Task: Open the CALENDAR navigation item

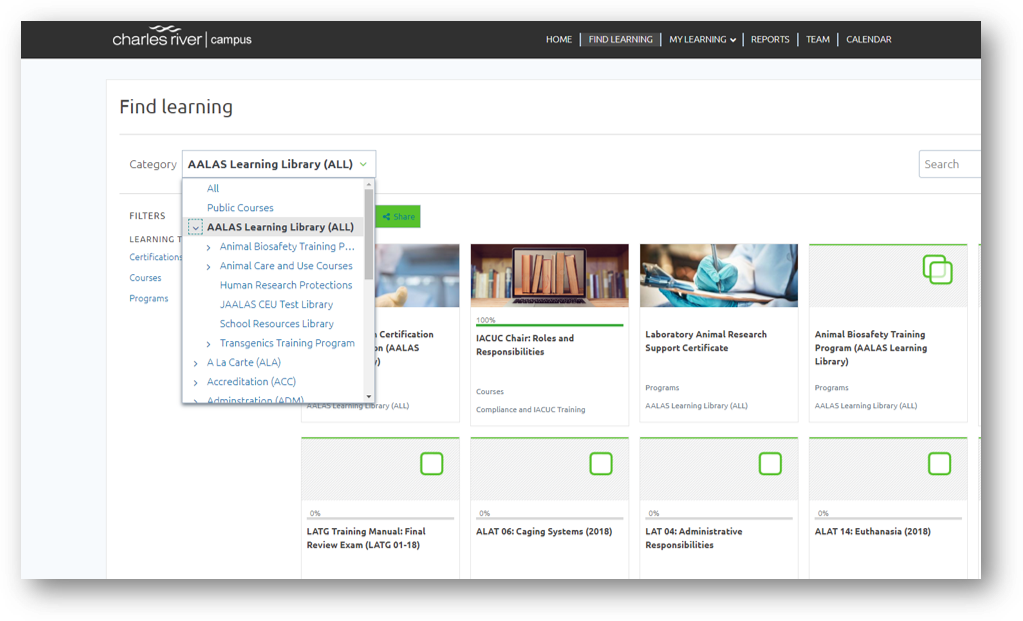Action: [868, 39]
